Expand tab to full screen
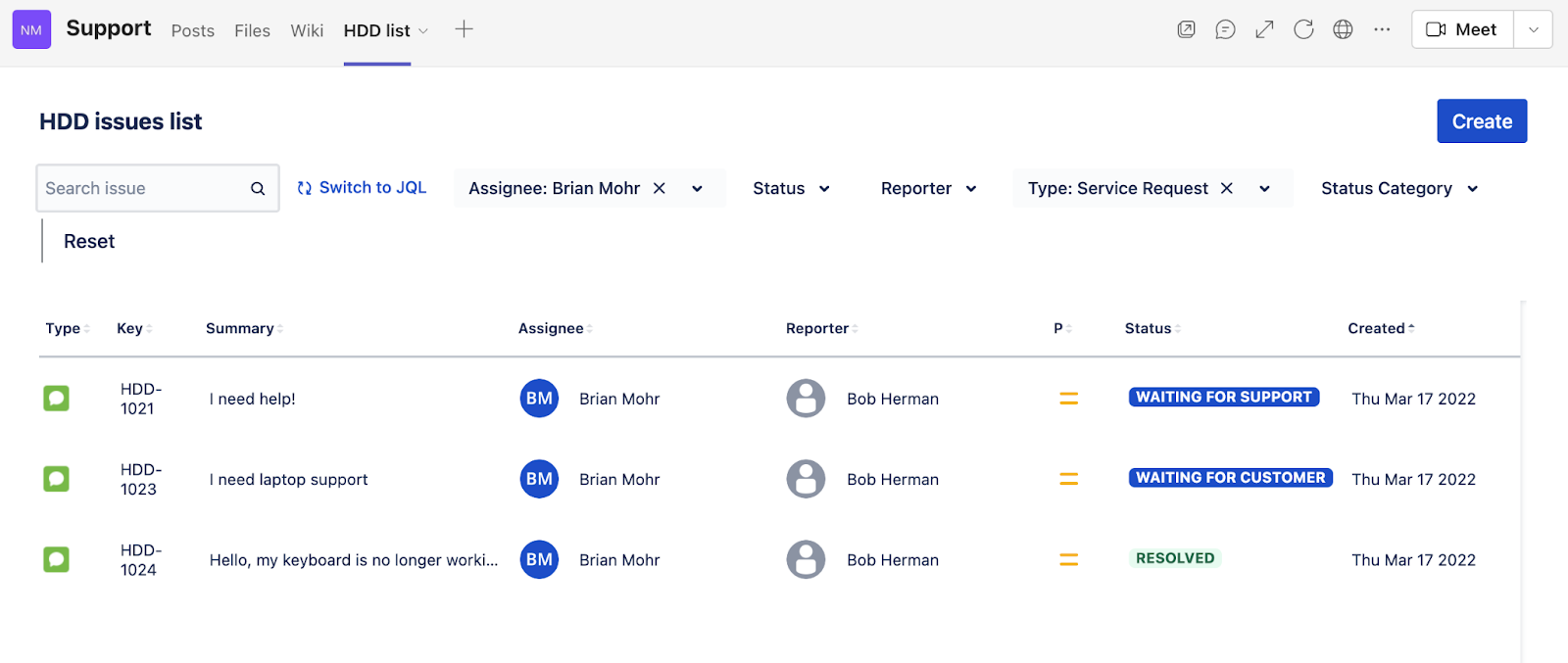 pos(1264,29)
